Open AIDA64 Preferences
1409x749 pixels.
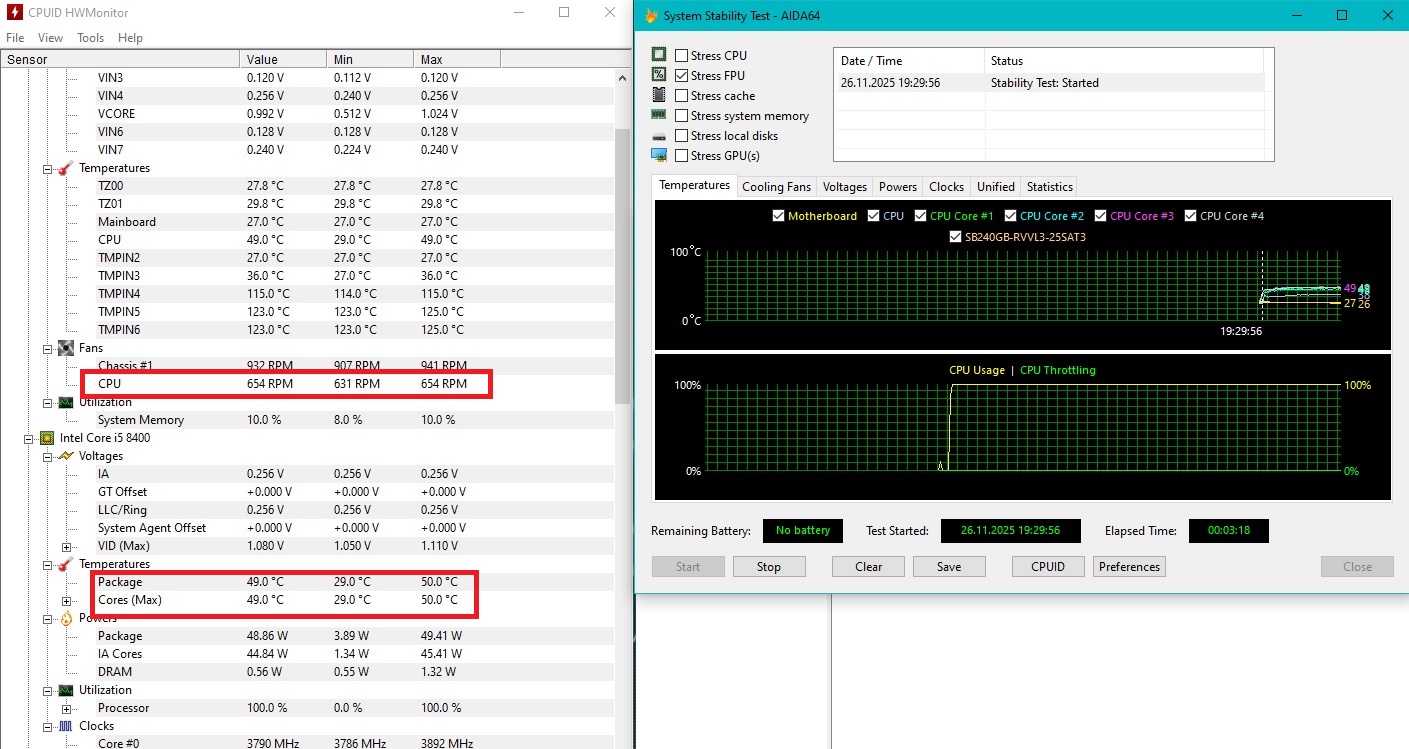1130,567
